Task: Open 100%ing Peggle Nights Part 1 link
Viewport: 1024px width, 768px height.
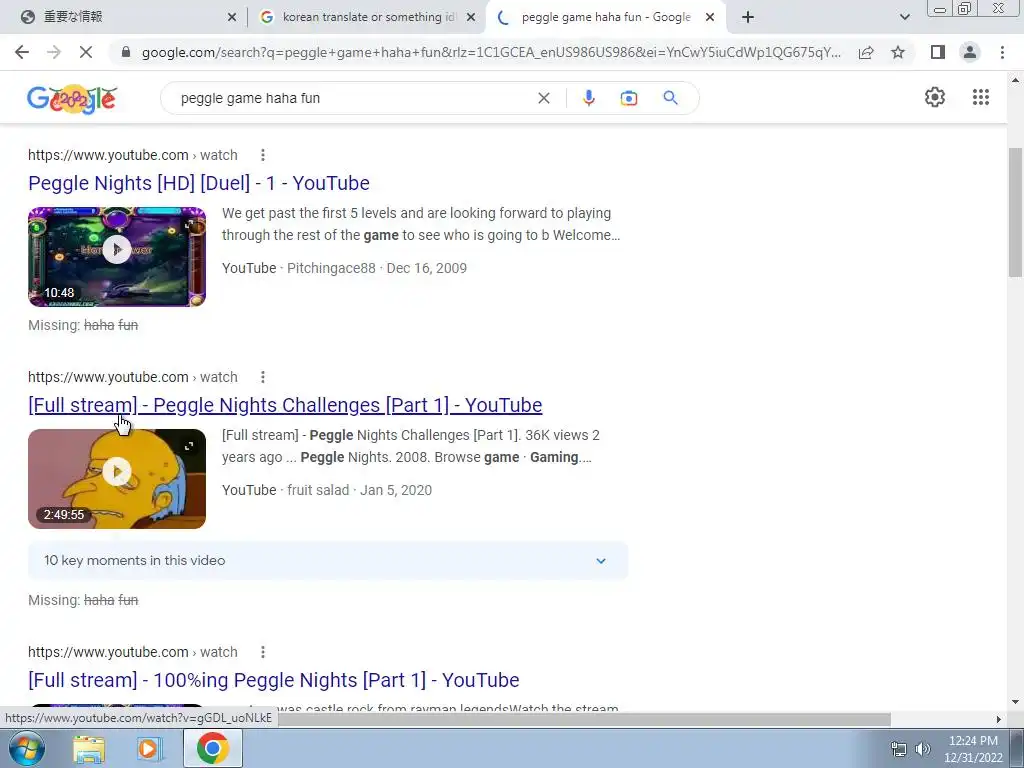Action: pos(274,680)
